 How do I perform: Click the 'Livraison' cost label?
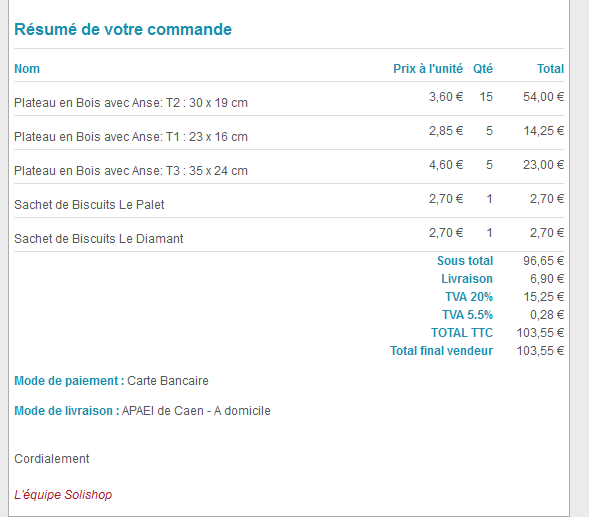point(467,279)
